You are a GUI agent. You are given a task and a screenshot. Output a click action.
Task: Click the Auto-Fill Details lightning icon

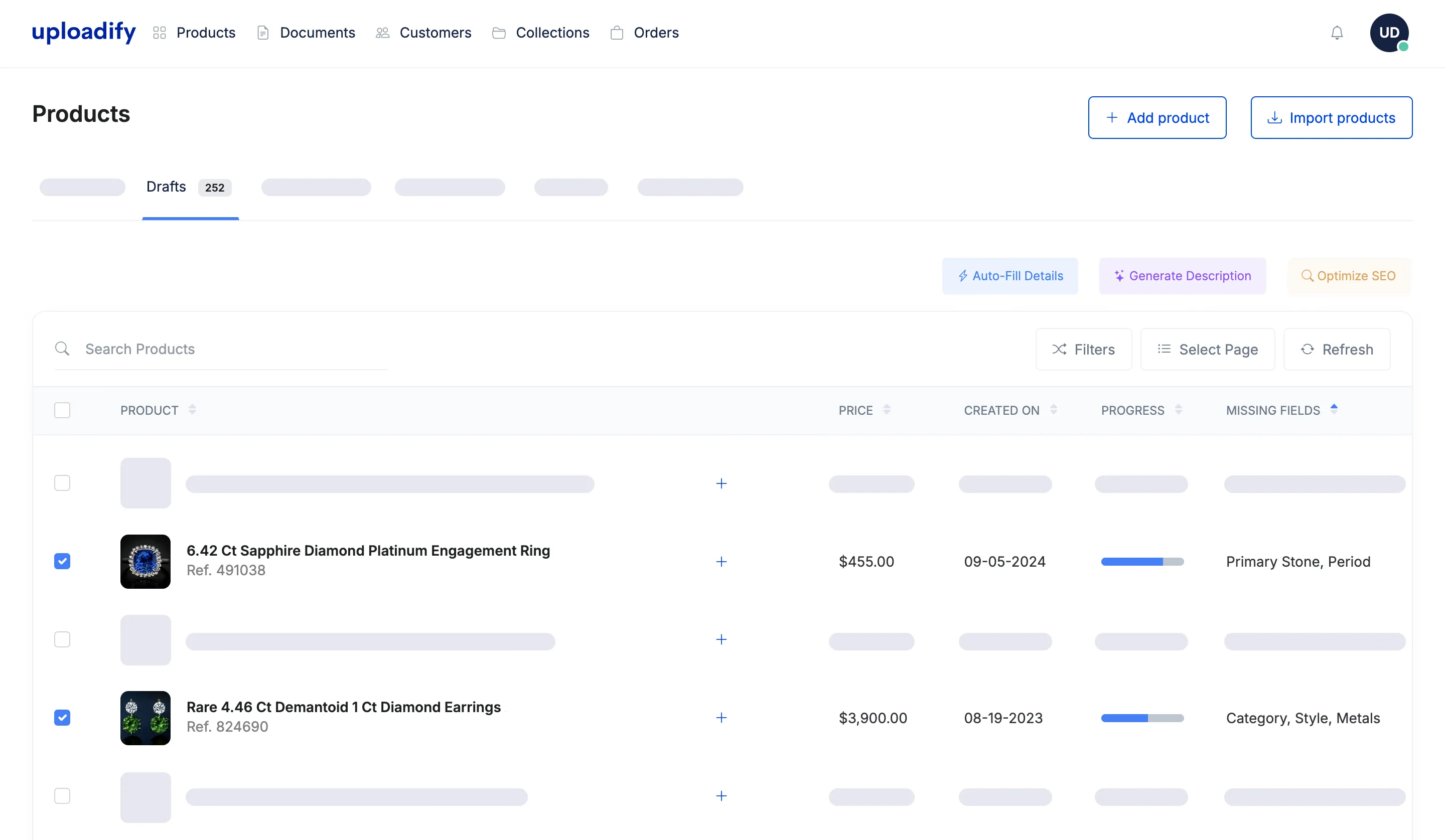pyautogui.click(x=963, y=276)
